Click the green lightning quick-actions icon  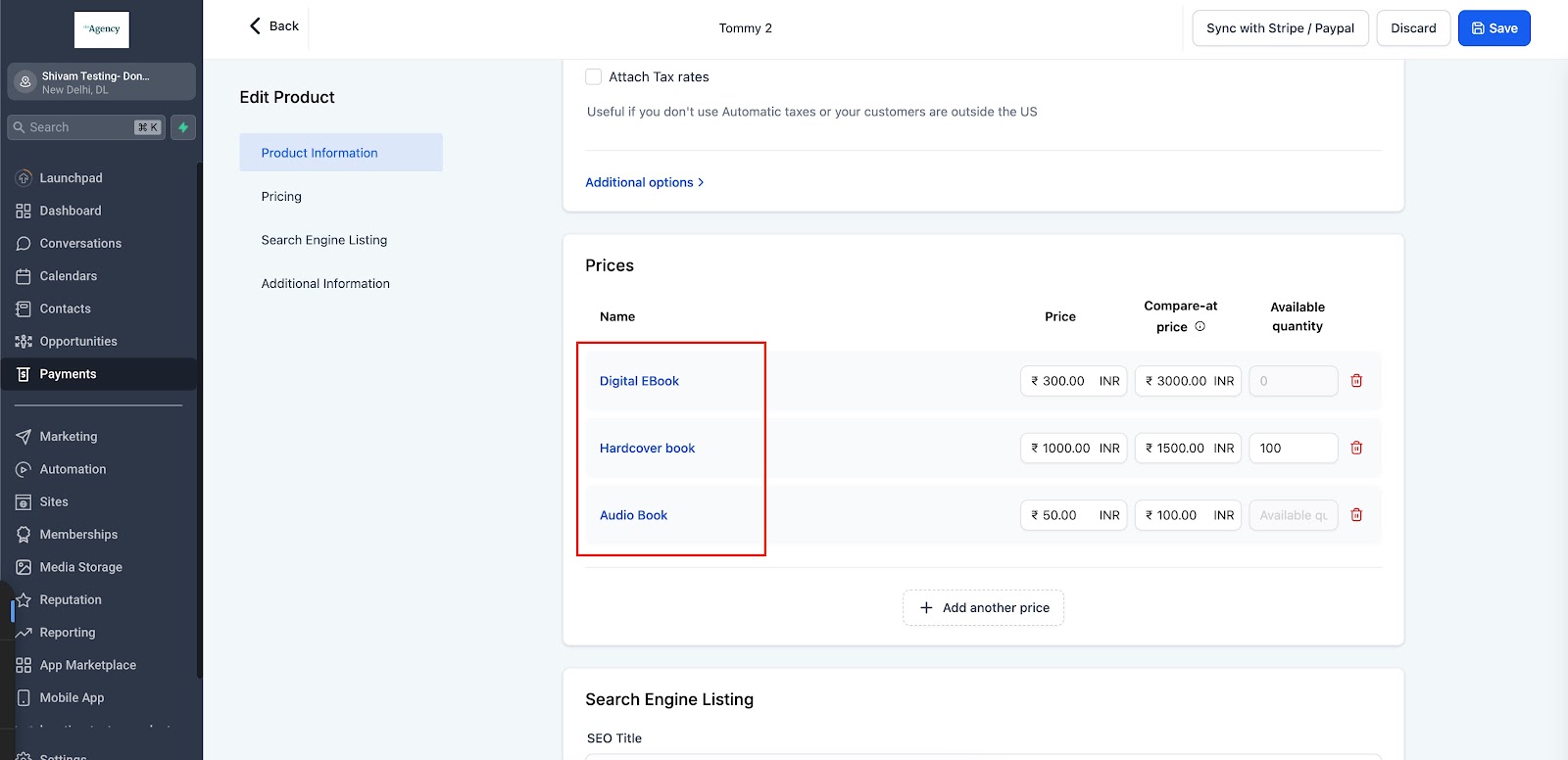(183, 127)
